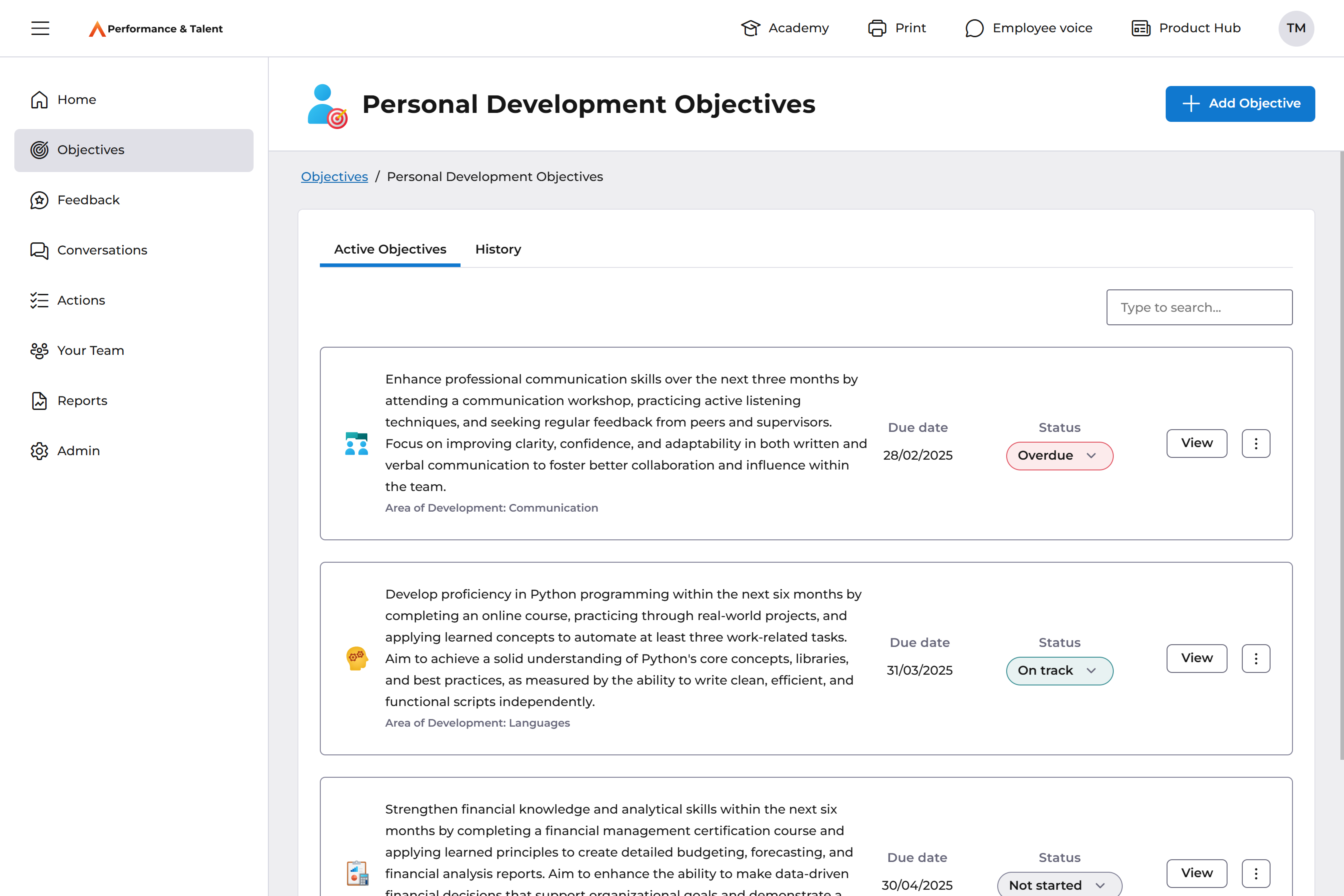Open the Not started status dropdown
Image resolution: width=1344 pixels, height=896 pixels.
coord(1059,885)
